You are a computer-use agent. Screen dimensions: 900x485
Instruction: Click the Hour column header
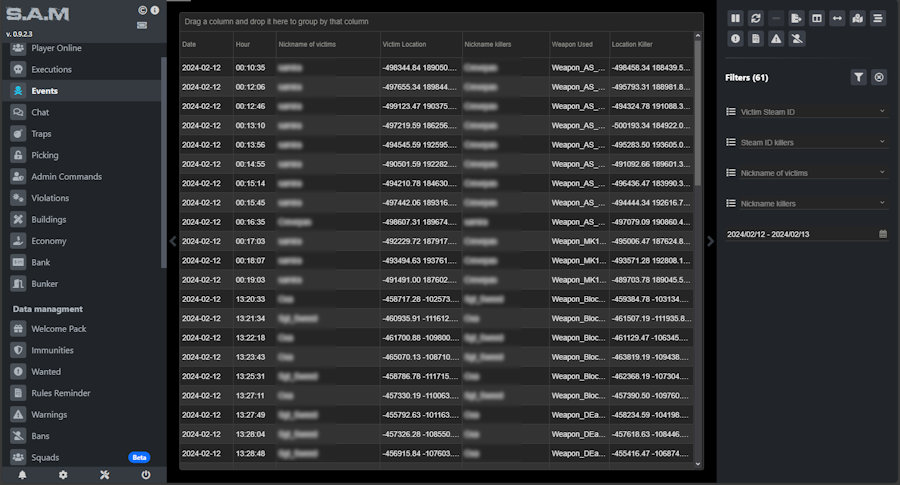243,45
